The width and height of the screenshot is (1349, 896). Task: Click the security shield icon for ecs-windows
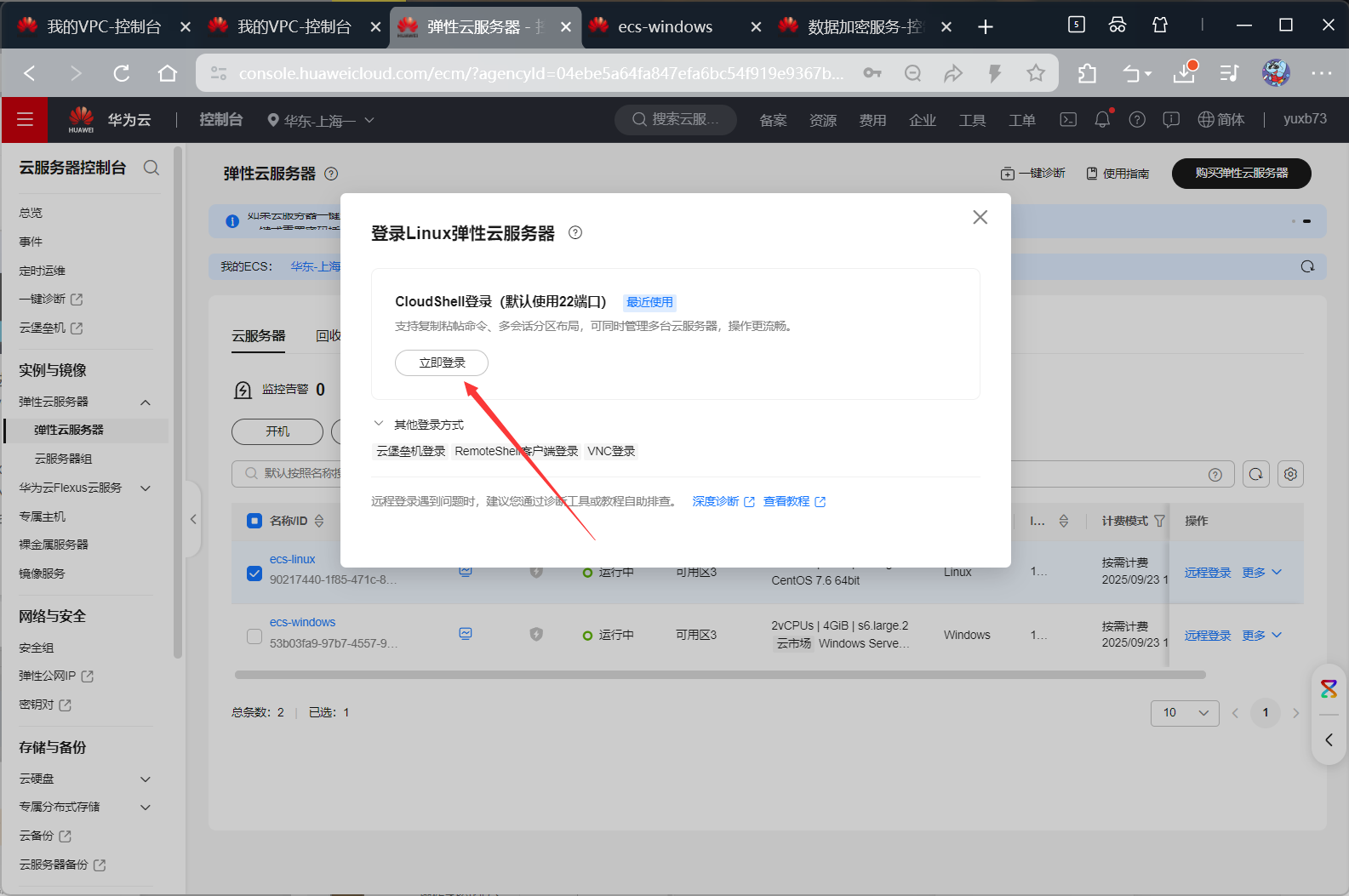click(x=536, y=634)
